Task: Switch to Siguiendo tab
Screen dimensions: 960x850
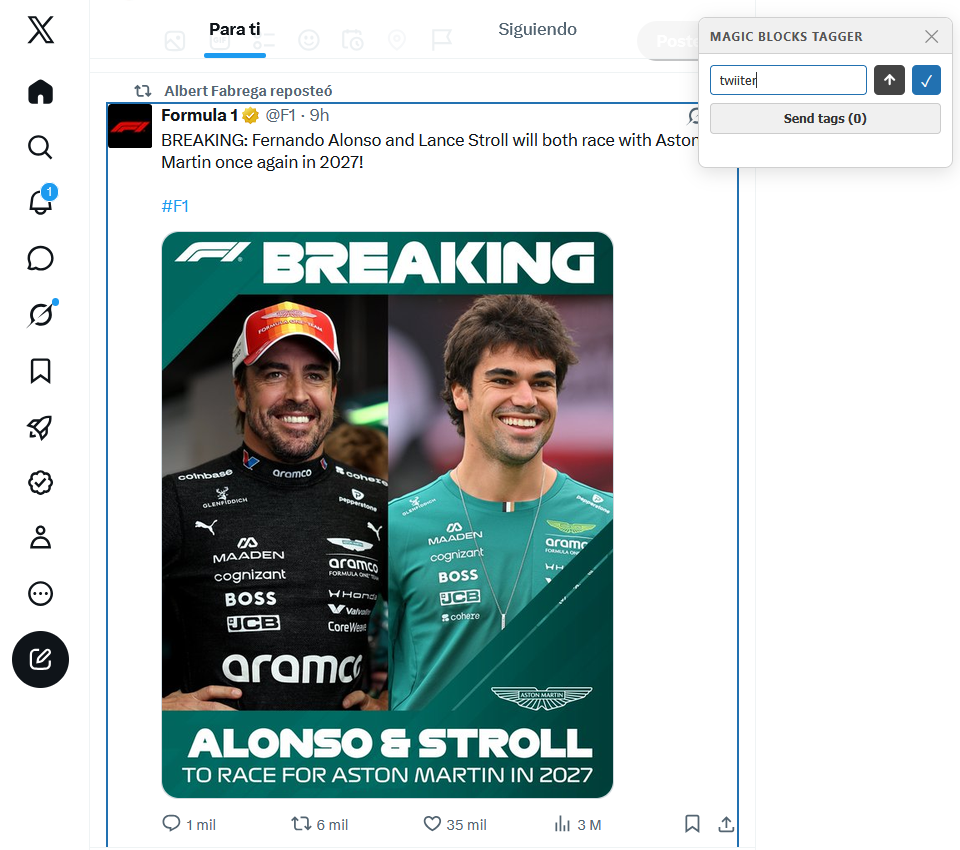Action: point(537,29)
